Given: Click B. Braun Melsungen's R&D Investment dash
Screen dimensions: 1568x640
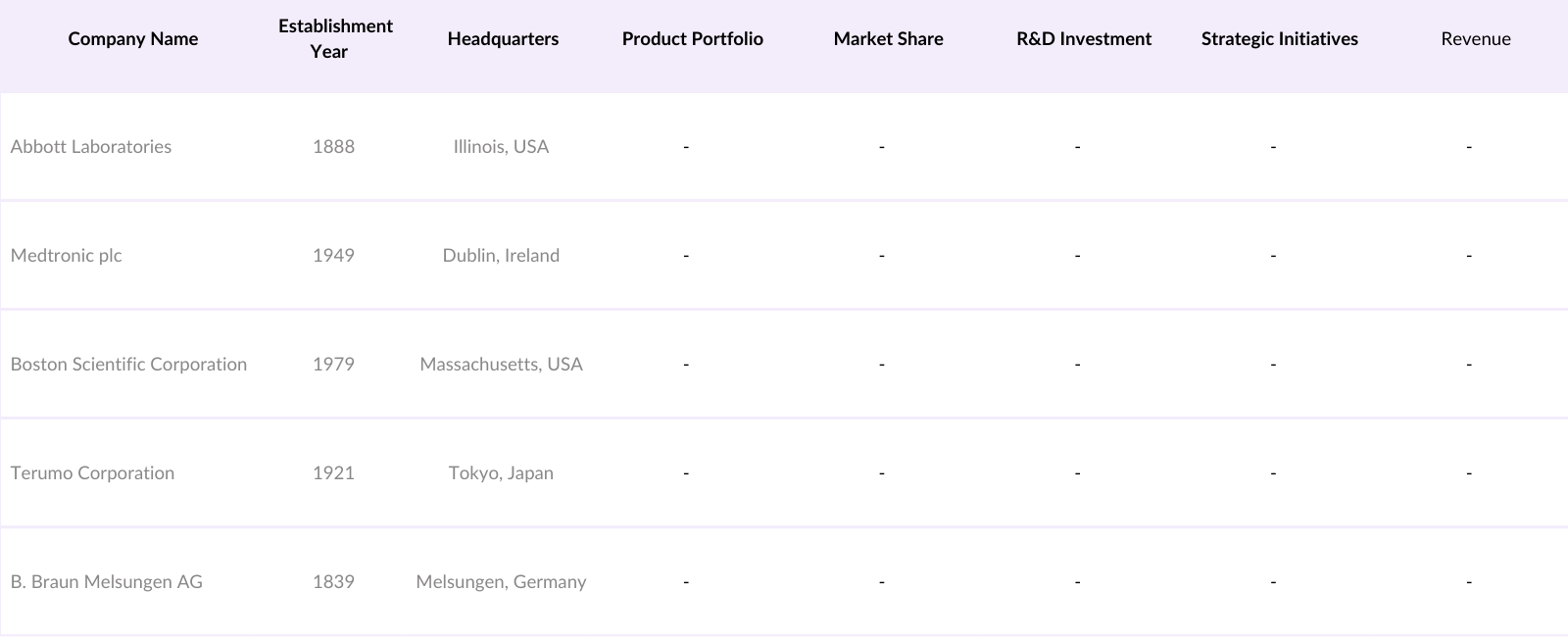Looking at the screenshot, I should point(1077,582).
